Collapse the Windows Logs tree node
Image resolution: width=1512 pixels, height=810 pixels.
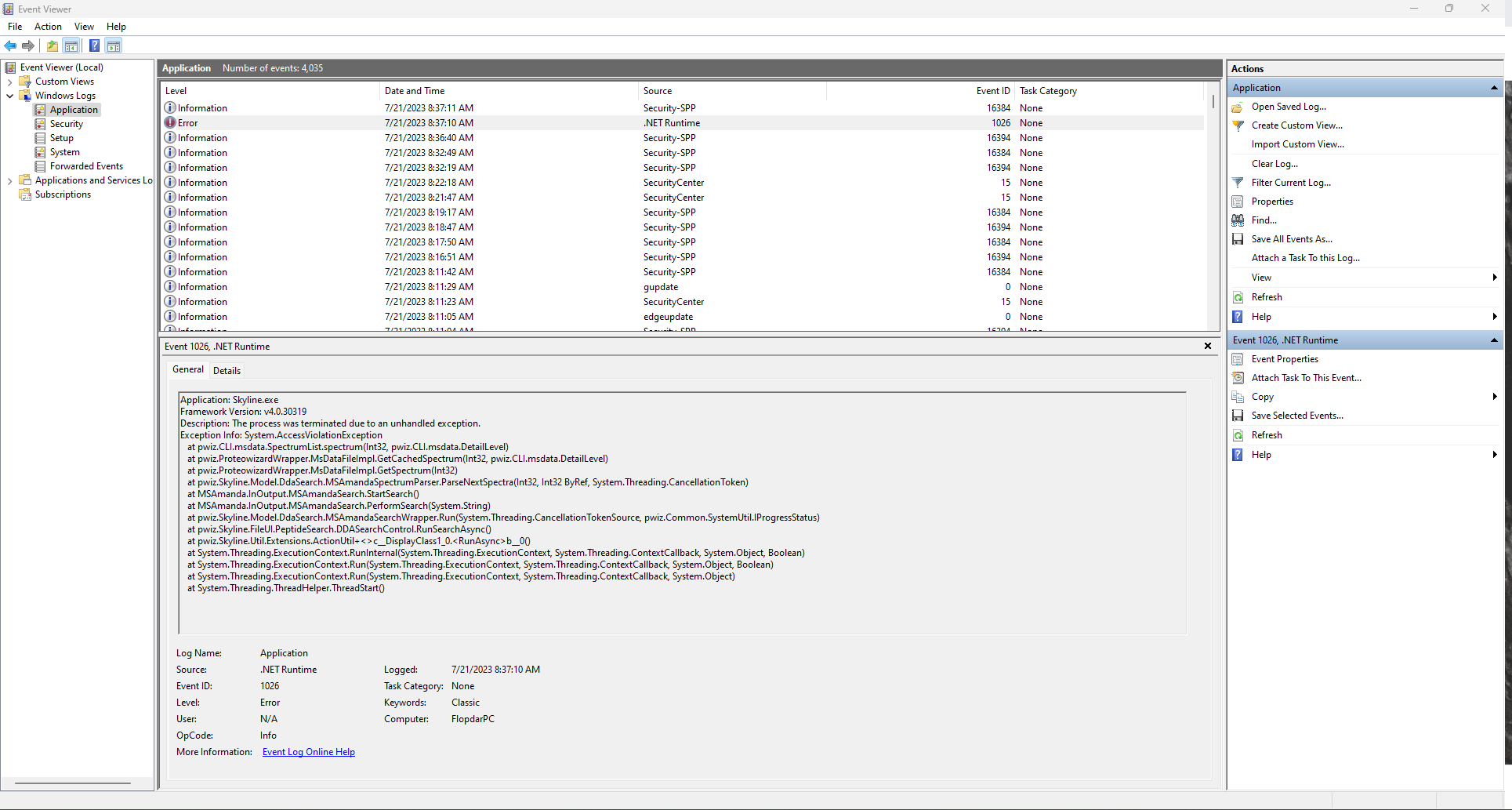9,96
